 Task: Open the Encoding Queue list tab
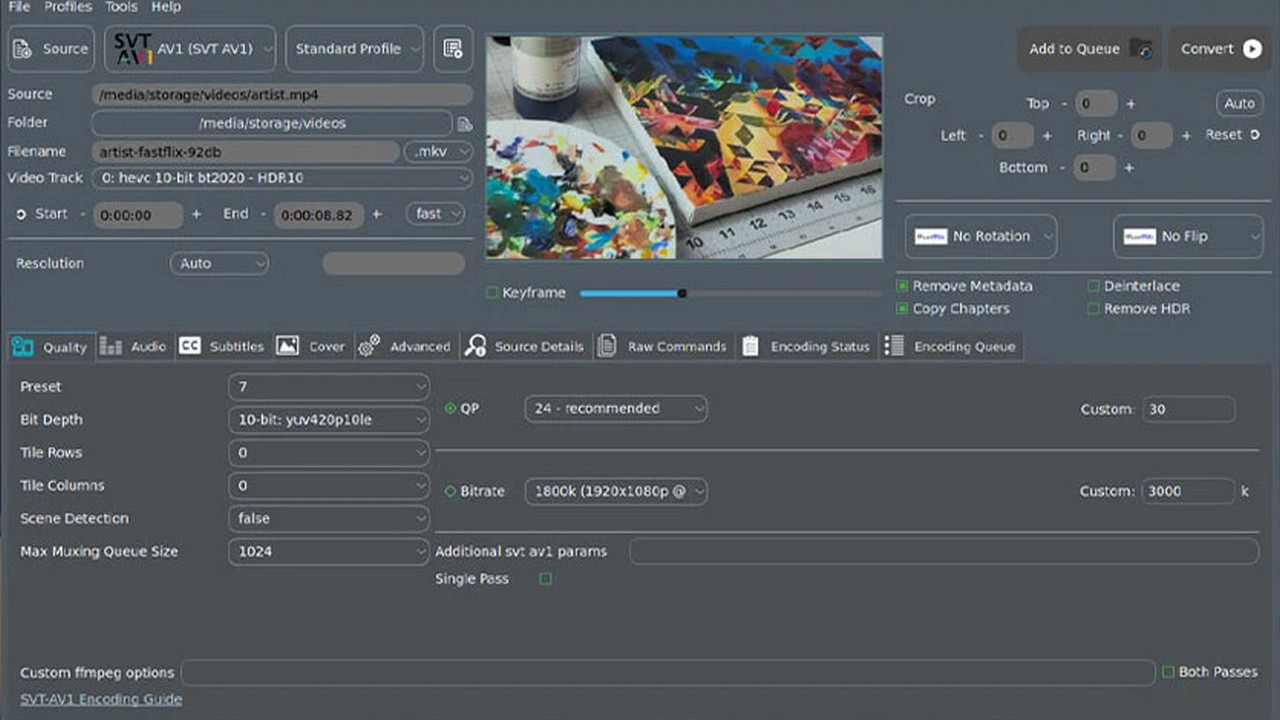tap(951, 346)
